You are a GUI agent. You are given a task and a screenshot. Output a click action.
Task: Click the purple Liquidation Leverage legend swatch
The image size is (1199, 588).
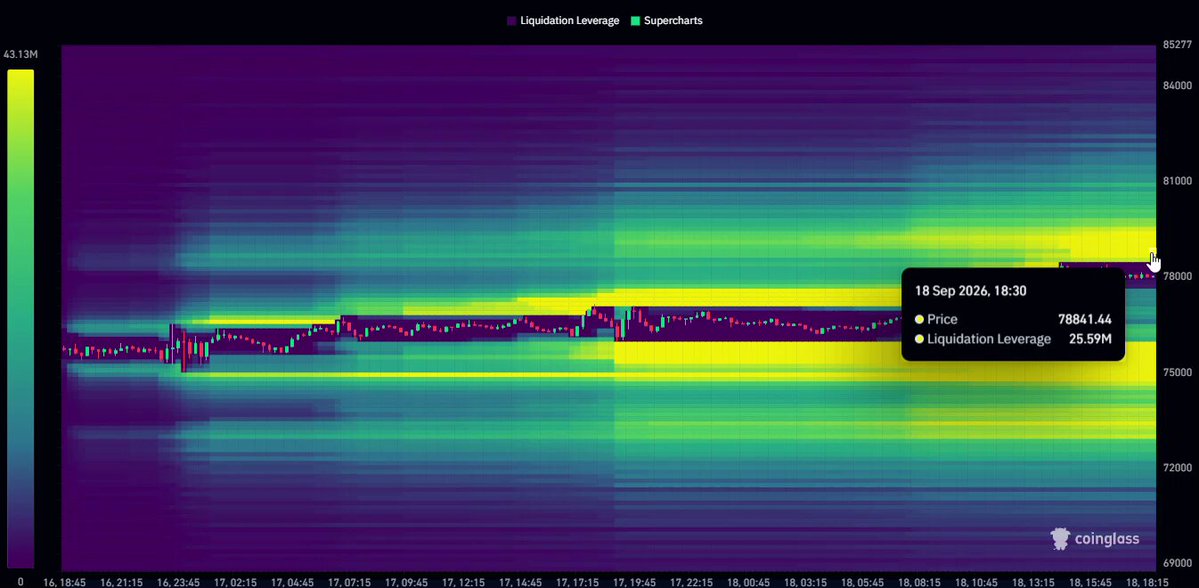click(x=512, y=21)
